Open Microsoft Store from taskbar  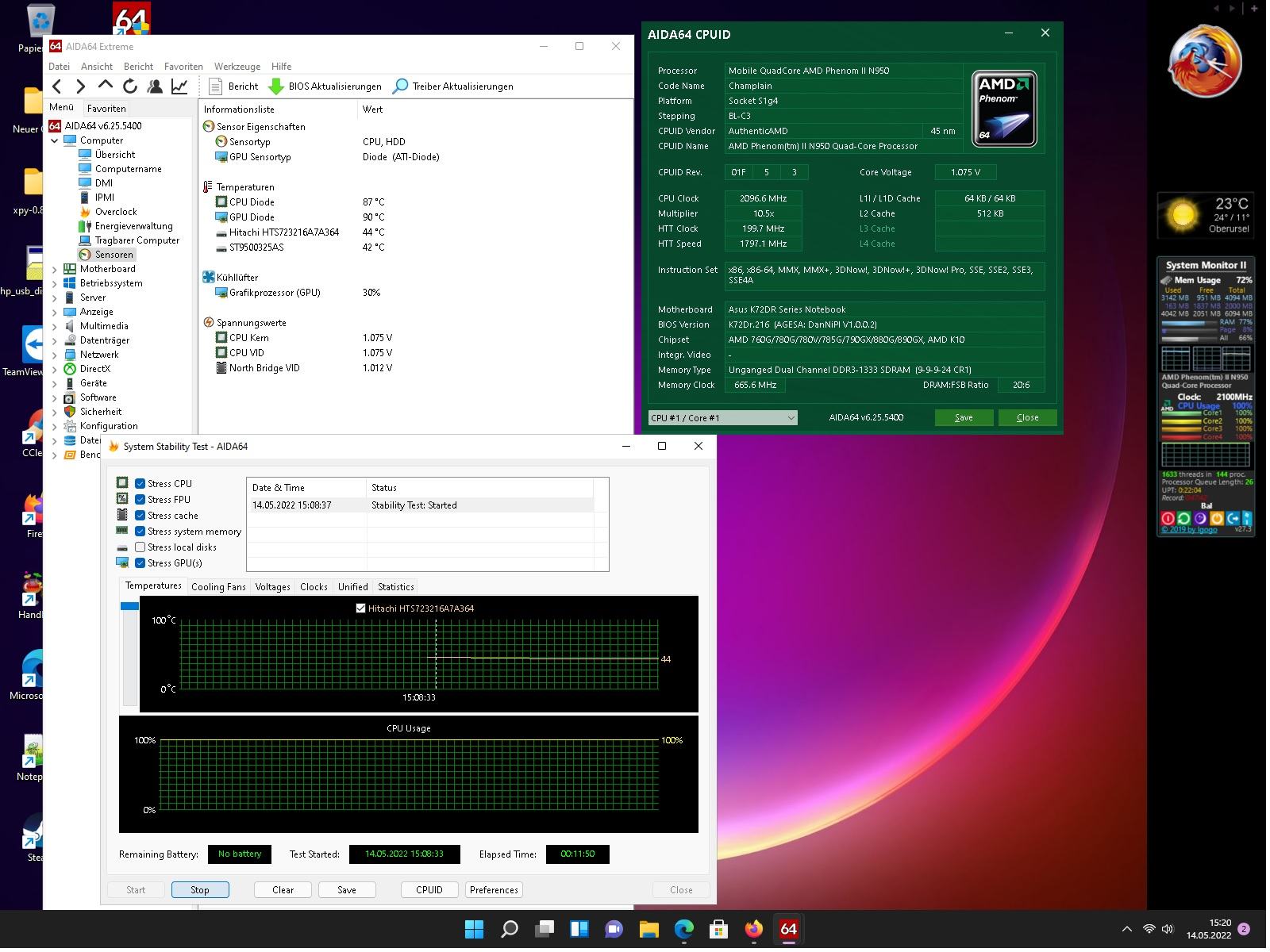tap(719, 929)
